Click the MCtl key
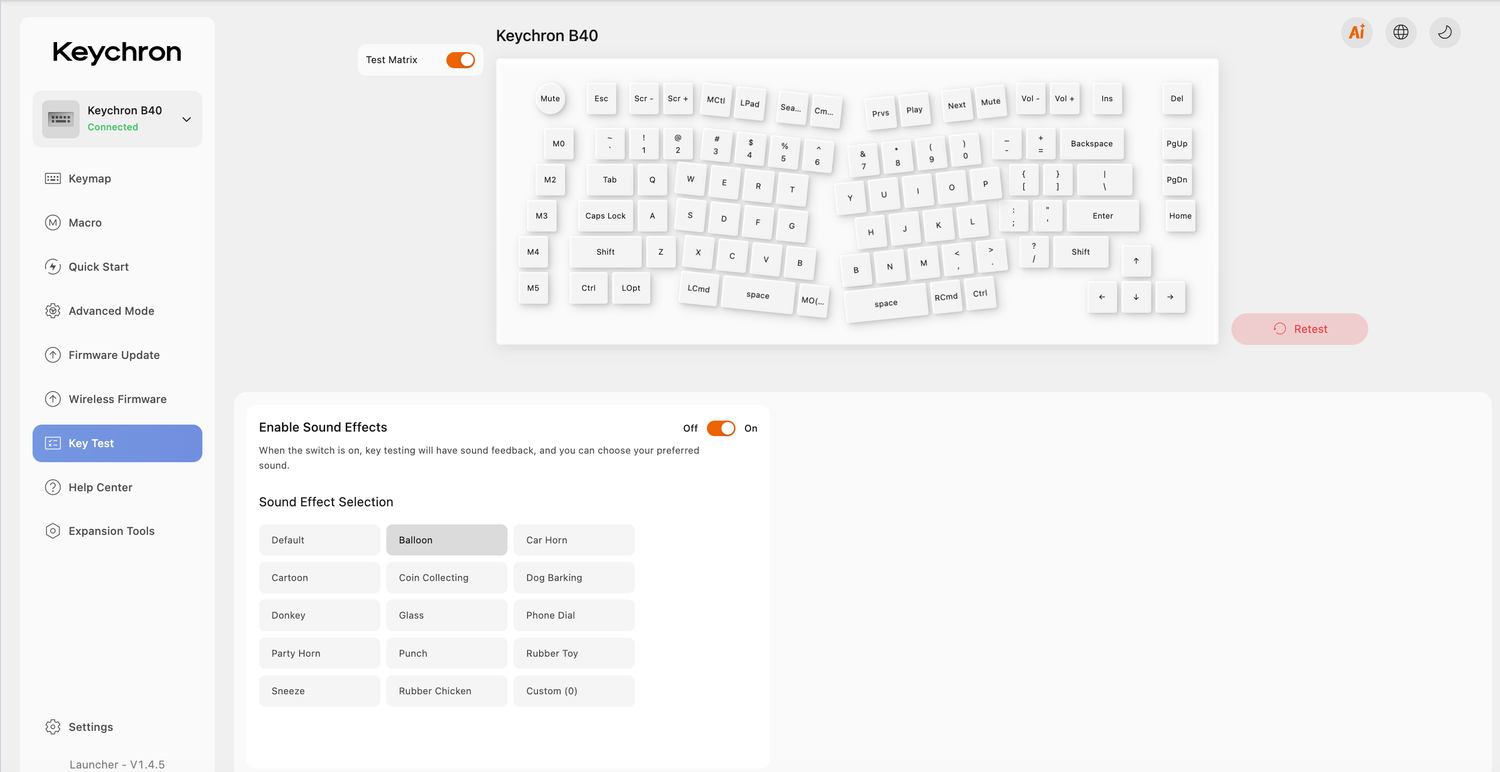Viewport: 1500px width, 772px height. coord(716,100)
